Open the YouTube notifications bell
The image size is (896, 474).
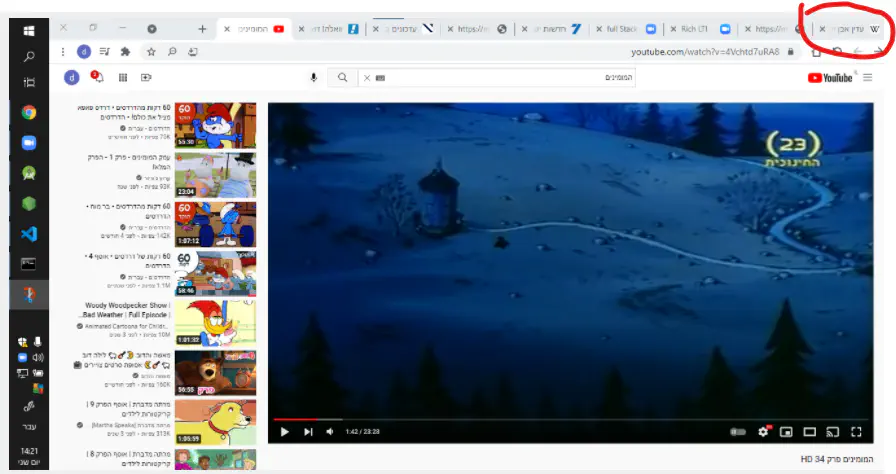click(97, 77)
